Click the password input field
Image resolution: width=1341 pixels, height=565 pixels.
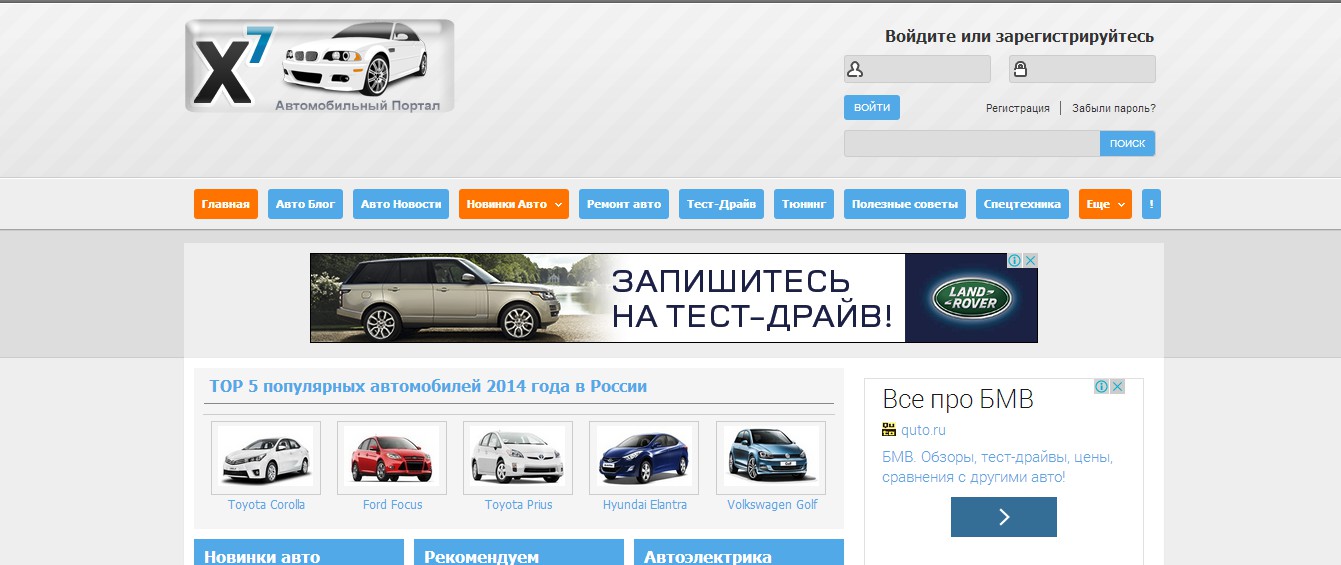(x=1082, y=69)
